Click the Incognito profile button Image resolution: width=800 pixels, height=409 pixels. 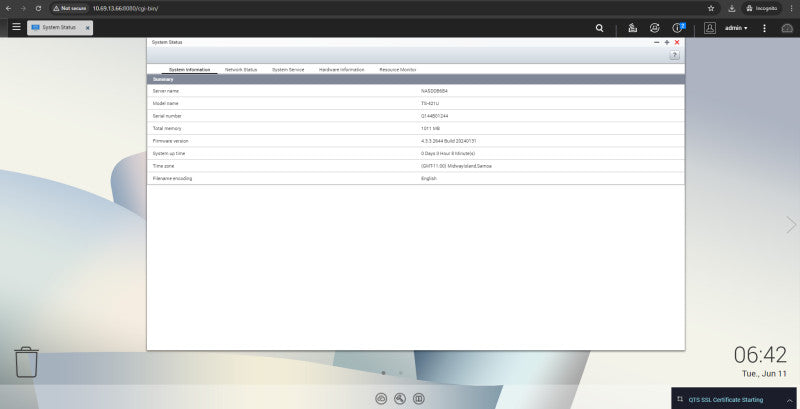point(762,9)
